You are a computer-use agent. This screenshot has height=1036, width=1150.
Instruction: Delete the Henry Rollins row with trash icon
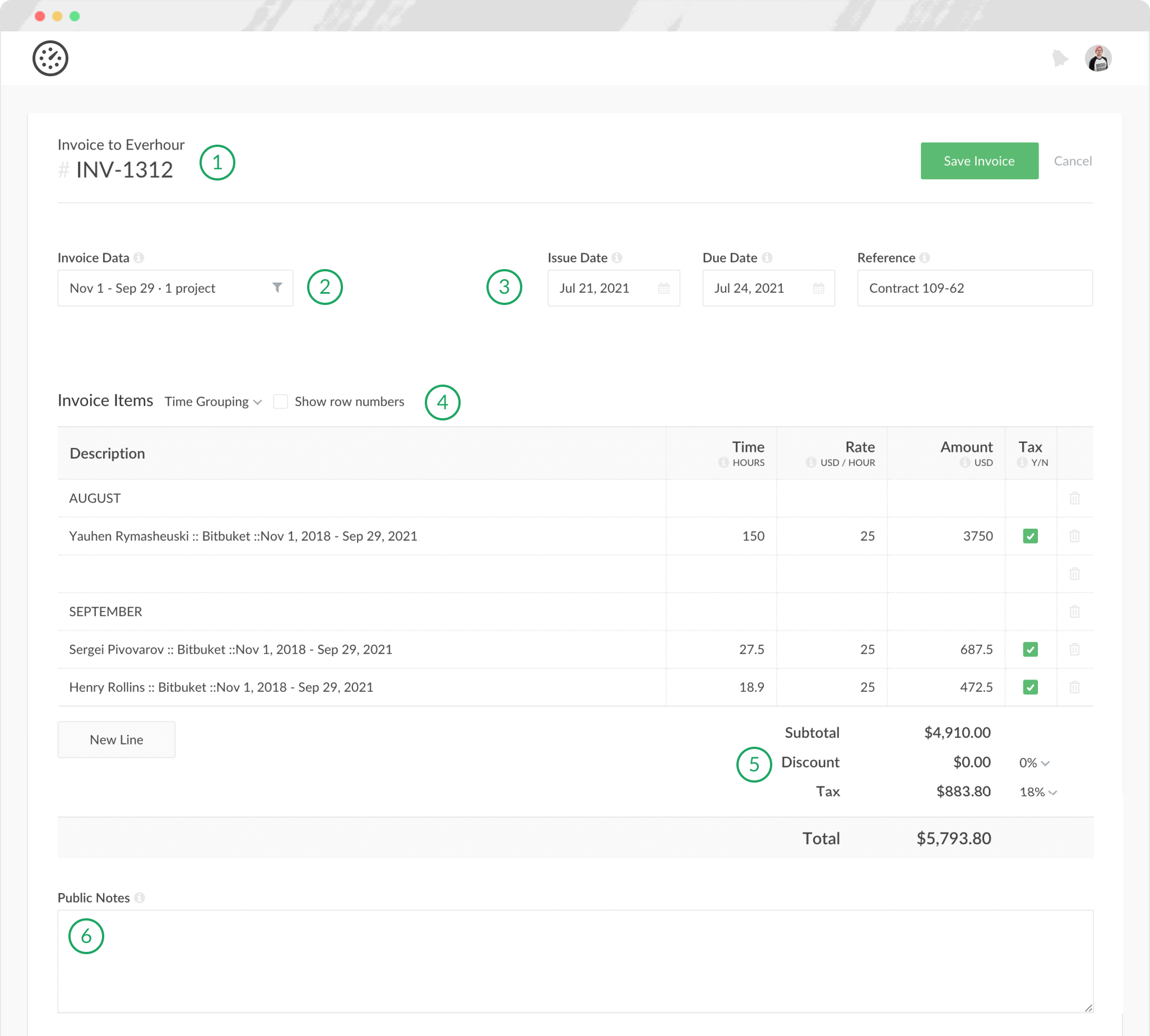[1074, 687]
